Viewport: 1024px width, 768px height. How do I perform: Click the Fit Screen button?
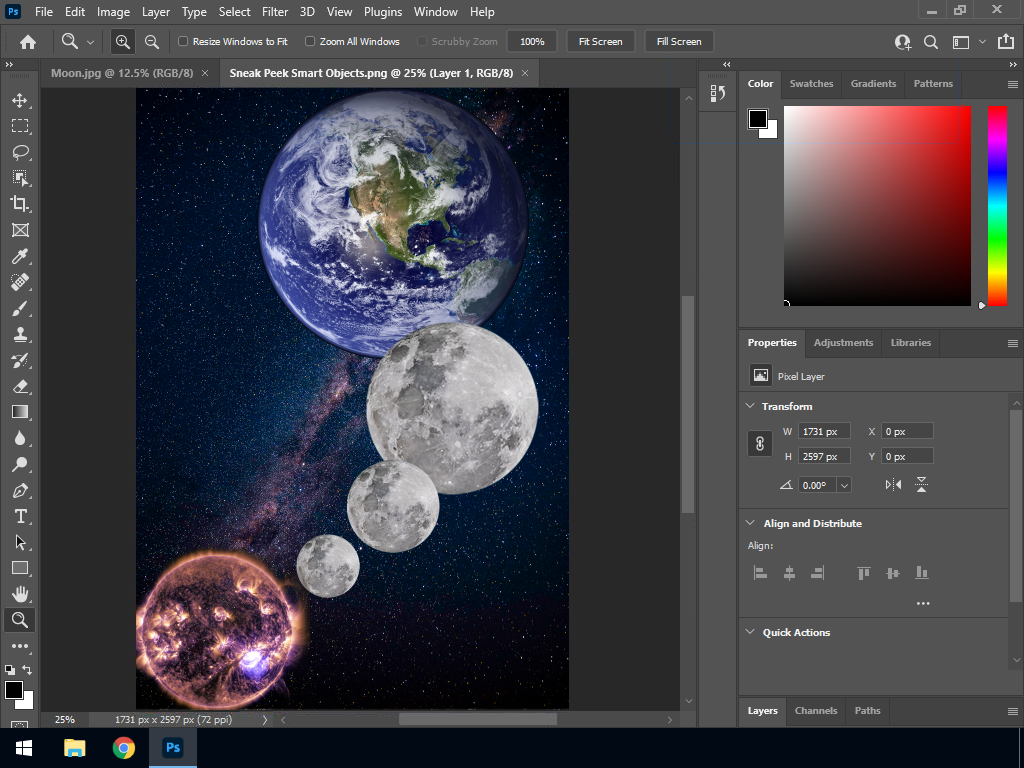point(600,42)
